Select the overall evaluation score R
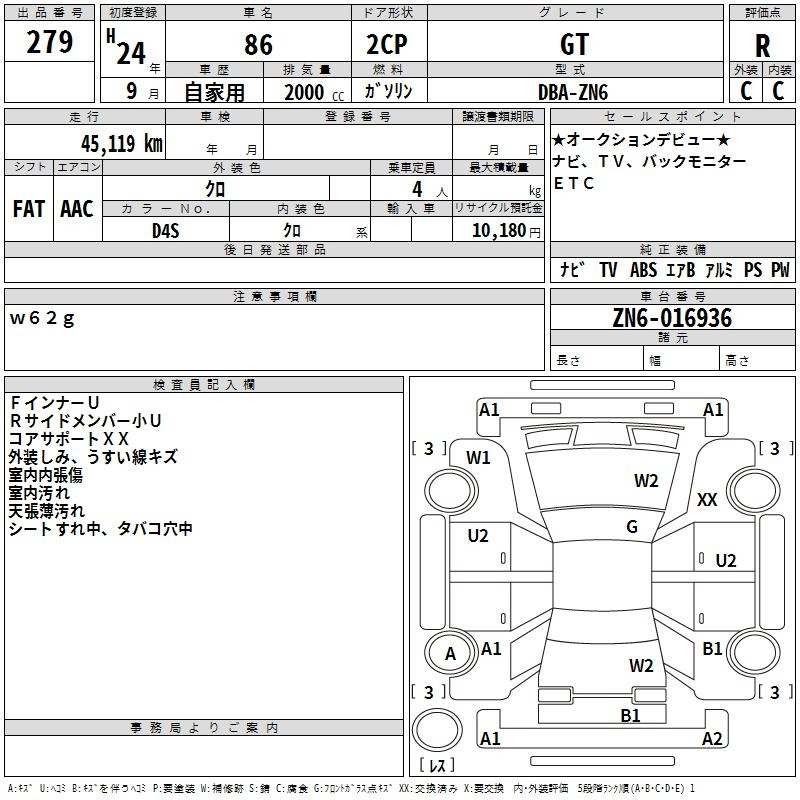Screen dimensions: 800x800 pyautogui.click(x=762, y=46)
